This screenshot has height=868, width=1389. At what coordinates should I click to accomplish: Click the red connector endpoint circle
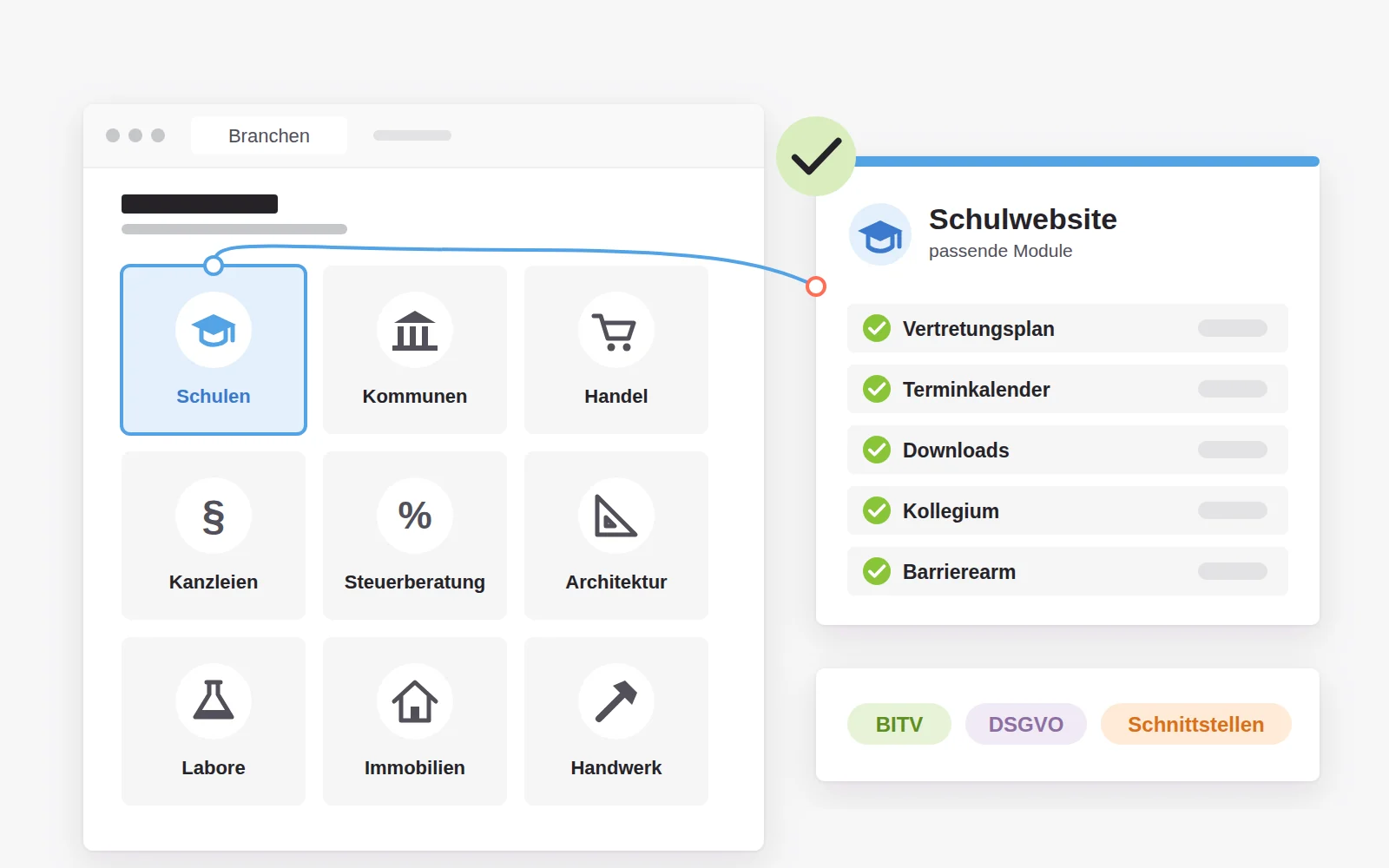click(x=816, y=286)
